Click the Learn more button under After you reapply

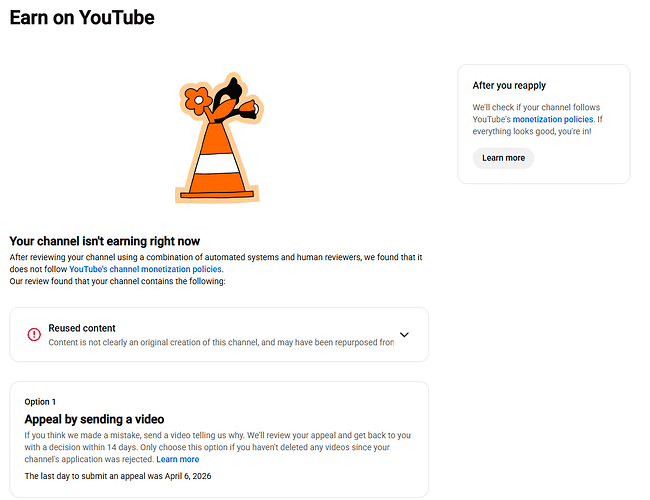(x=503, y=158)
